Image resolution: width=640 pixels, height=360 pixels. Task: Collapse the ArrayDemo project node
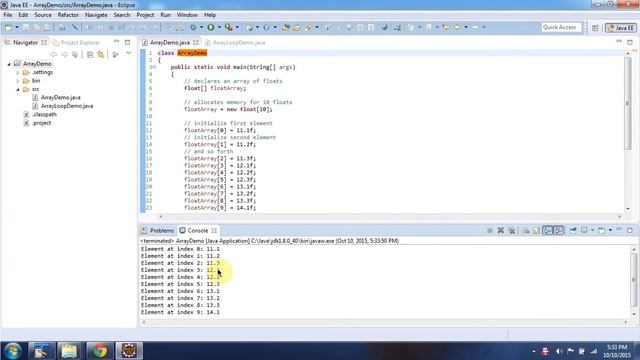point(9,64)
